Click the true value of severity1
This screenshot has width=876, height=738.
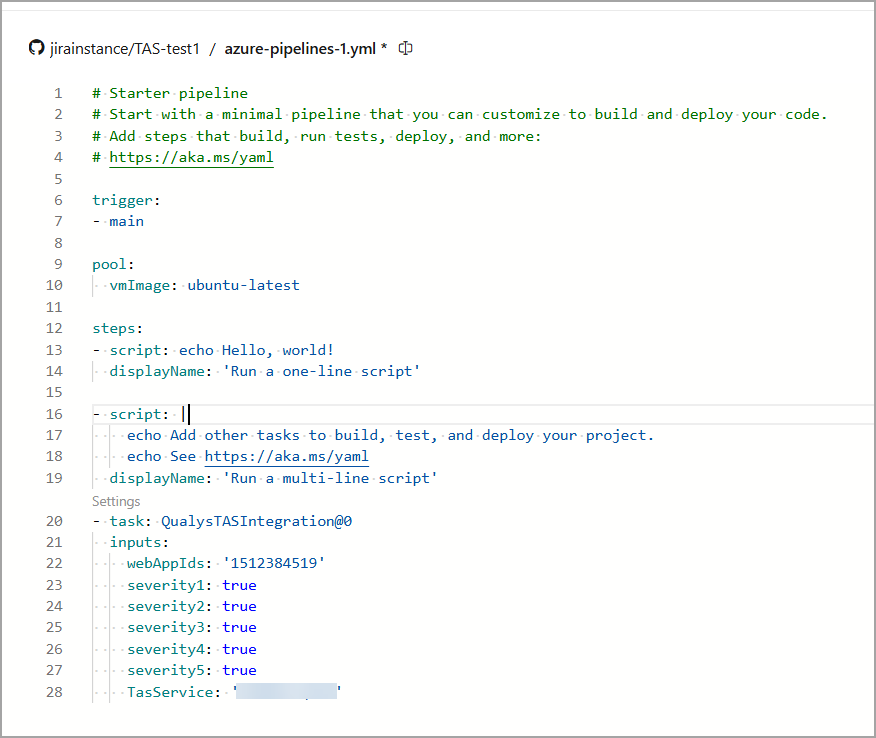239,585
